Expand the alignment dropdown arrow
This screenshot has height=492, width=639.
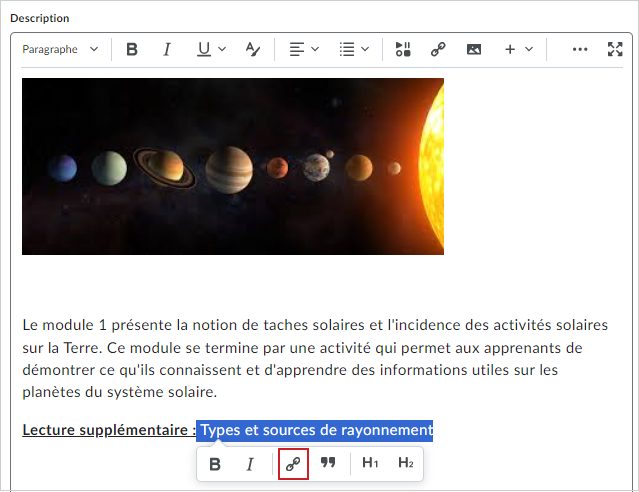[x=315, y=49]
